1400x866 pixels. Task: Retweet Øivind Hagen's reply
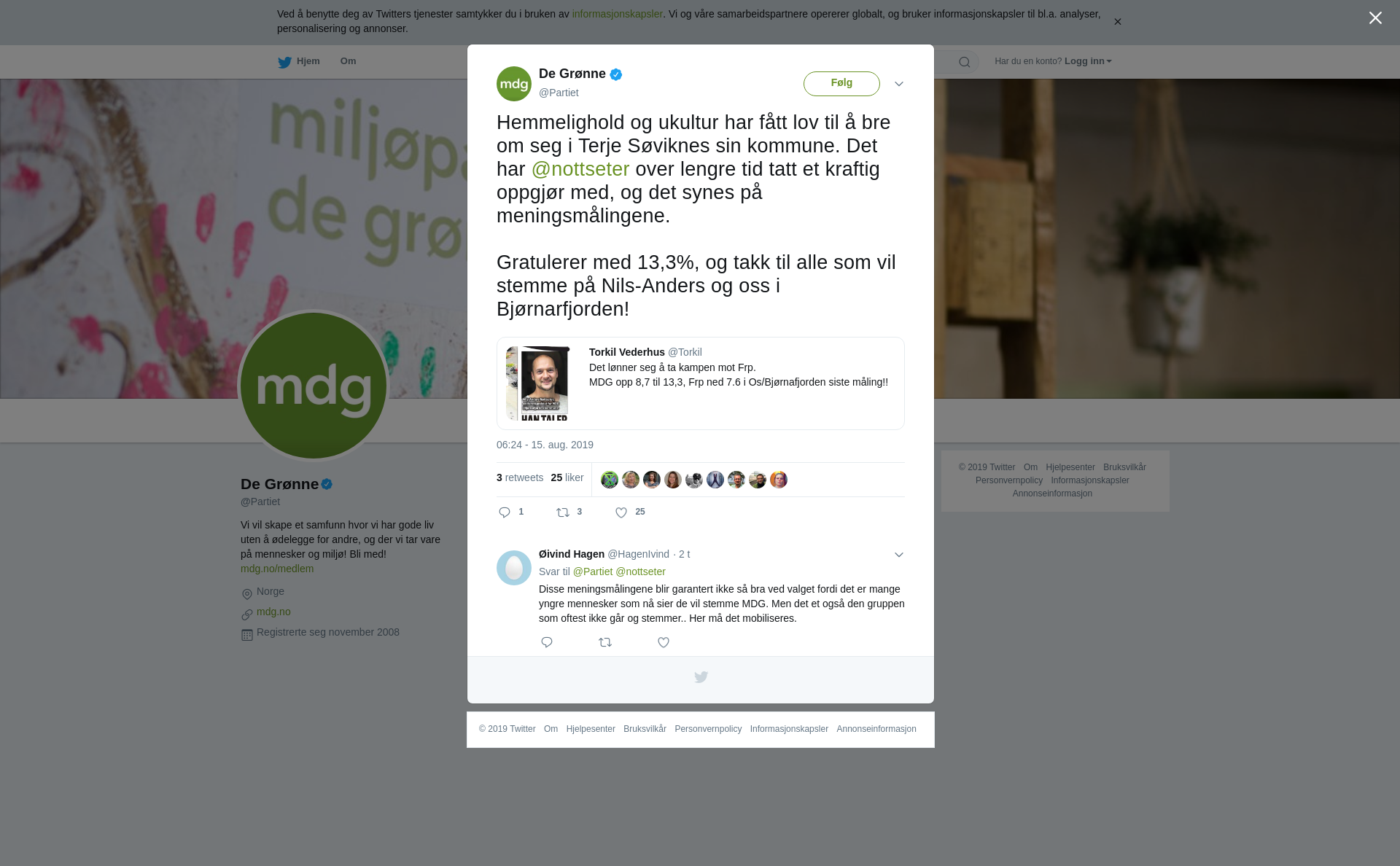point(605,642)
